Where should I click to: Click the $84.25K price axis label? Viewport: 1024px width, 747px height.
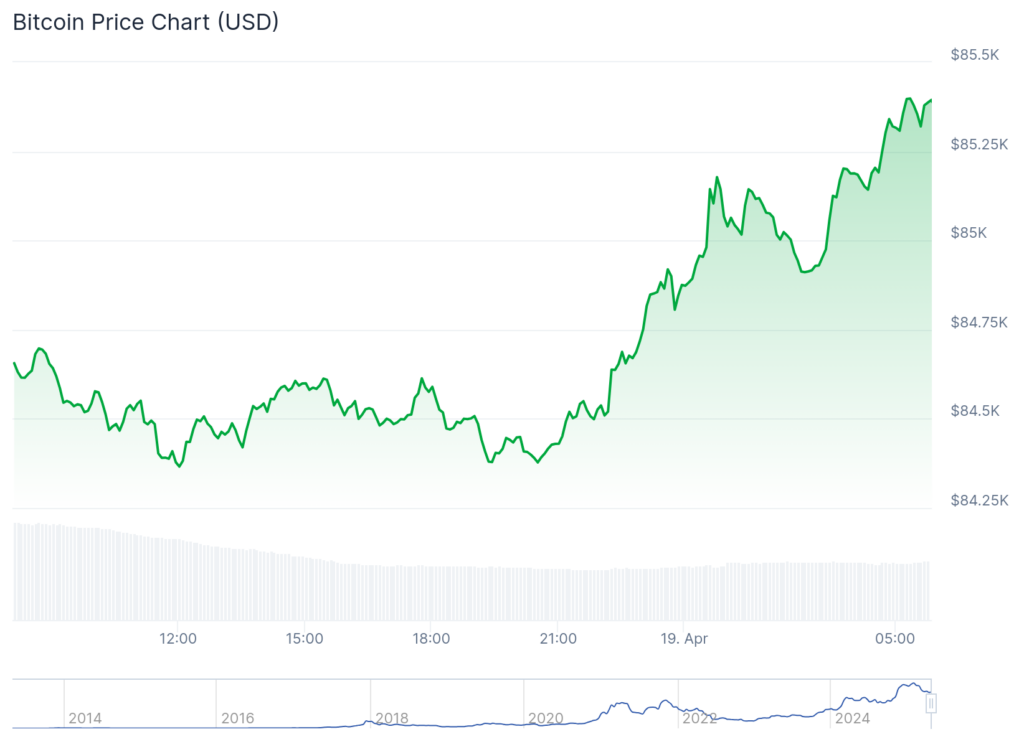pyautogui.click(x=979, y=500)
